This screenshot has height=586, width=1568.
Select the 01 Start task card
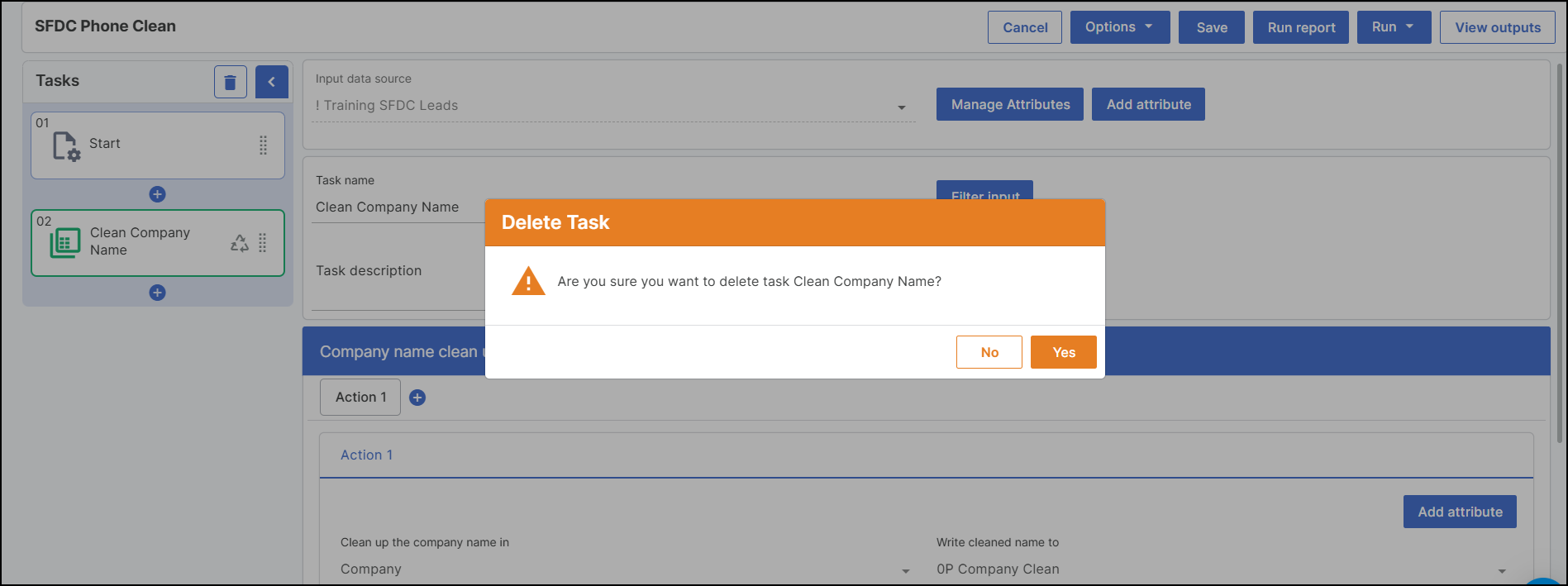(158, 145)
